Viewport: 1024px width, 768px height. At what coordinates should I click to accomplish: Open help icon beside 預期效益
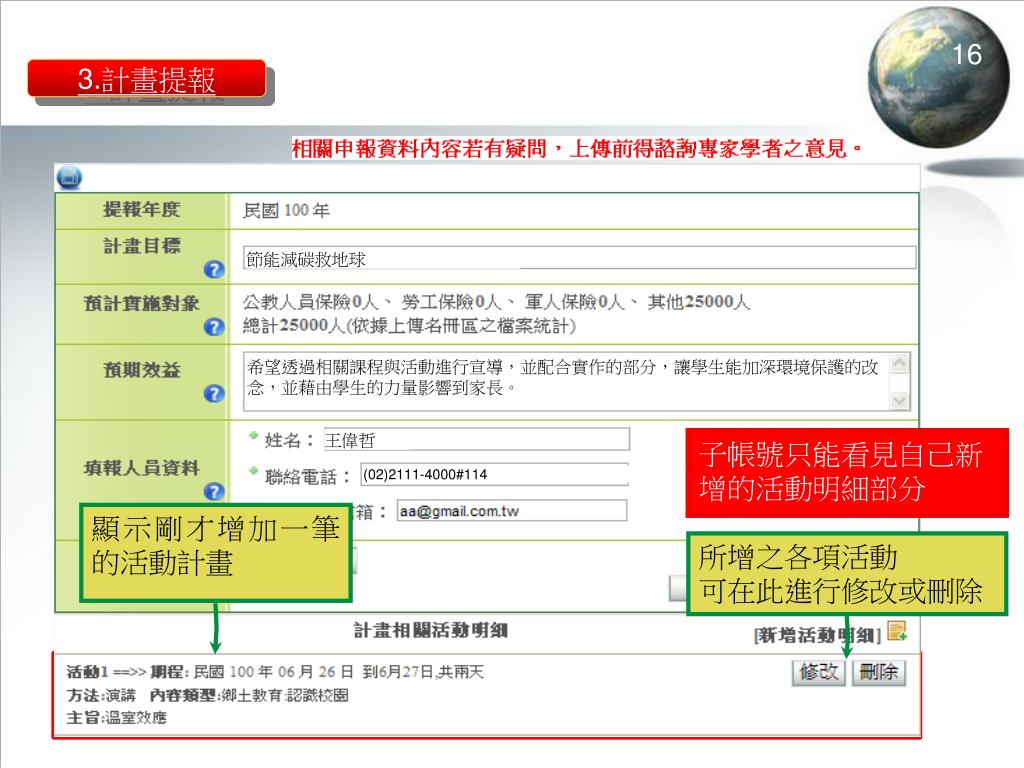(214, 393)
